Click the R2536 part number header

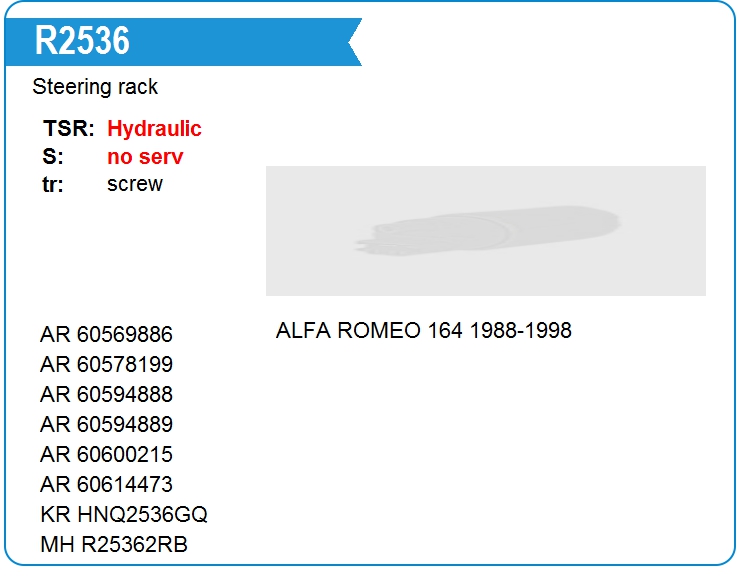pos(82,41)
